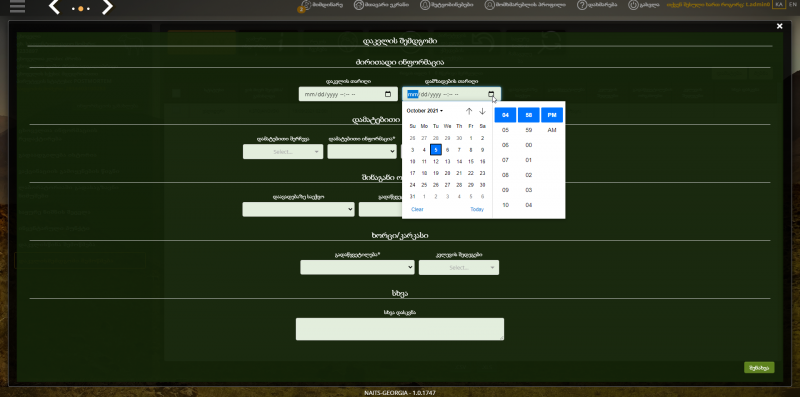Choose AM in time picker
The width and height of the screenshot is (800, 397).
pos(552,130)
